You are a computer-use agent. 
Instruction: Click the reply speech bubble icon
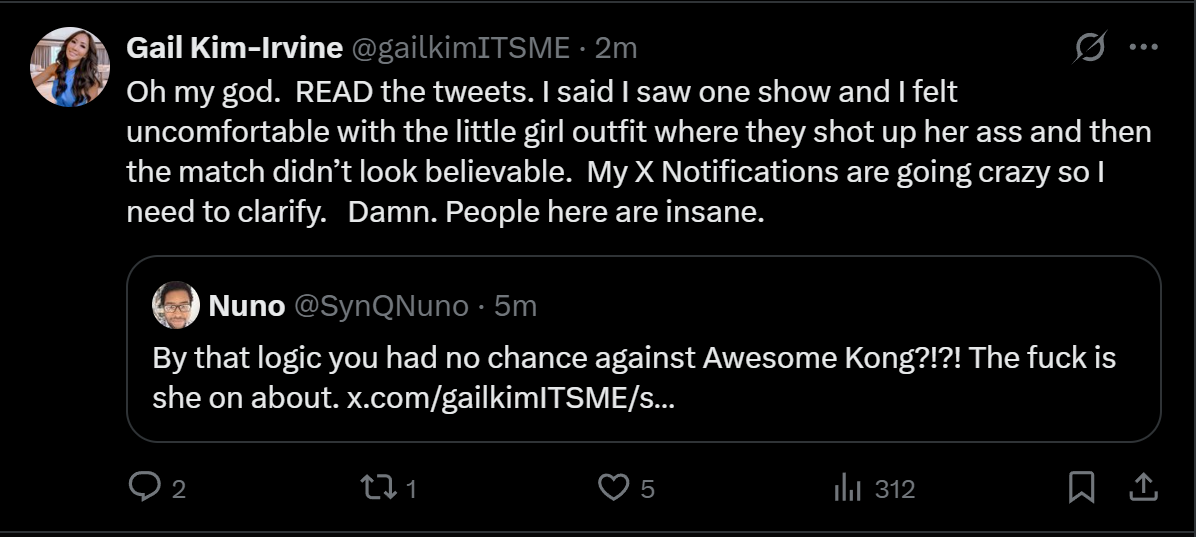pos(146,488)
